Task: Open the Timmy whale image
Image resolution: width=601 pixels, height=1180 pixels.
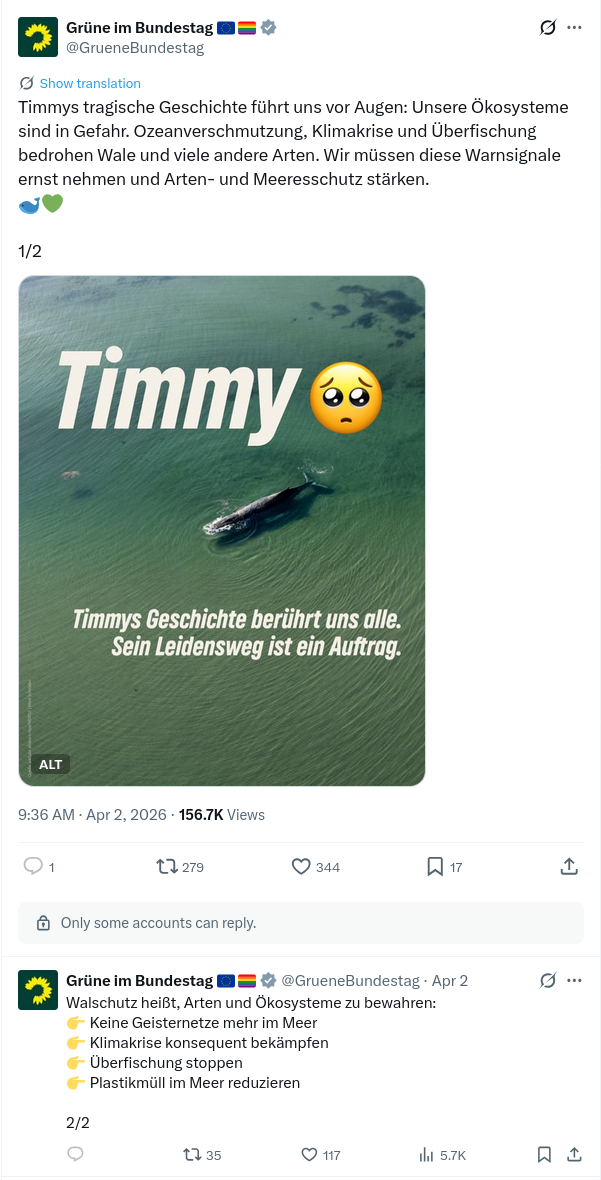Action: click(x=222, y=531)
